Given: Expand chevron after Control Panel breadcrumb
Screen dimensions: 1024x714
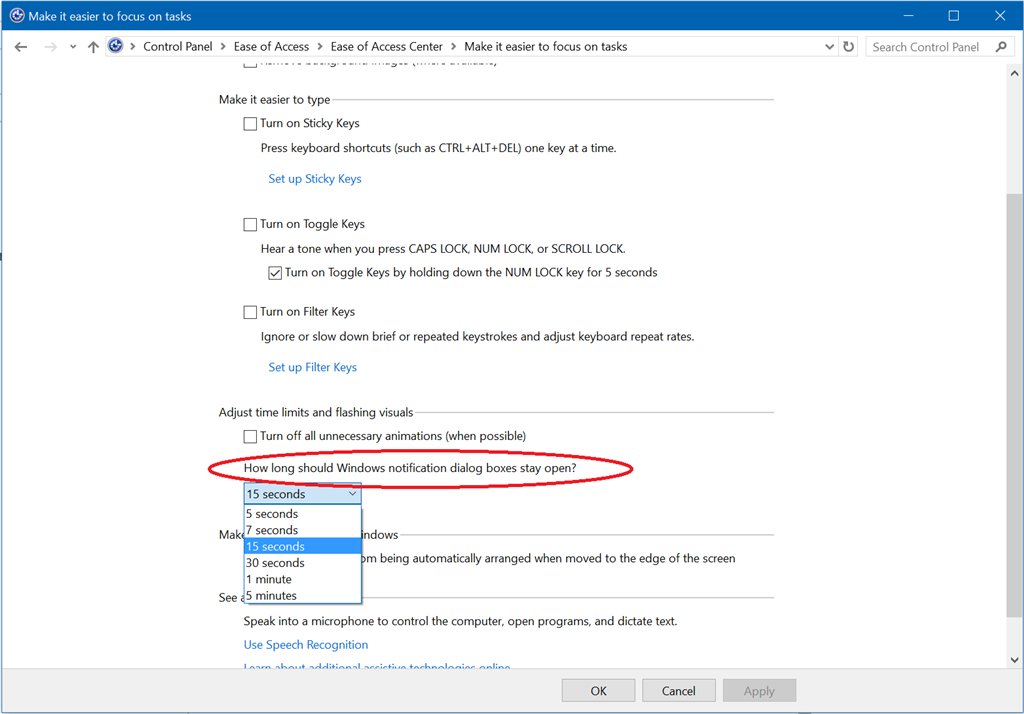Looking at the screenshot, I should click(223, 46).
